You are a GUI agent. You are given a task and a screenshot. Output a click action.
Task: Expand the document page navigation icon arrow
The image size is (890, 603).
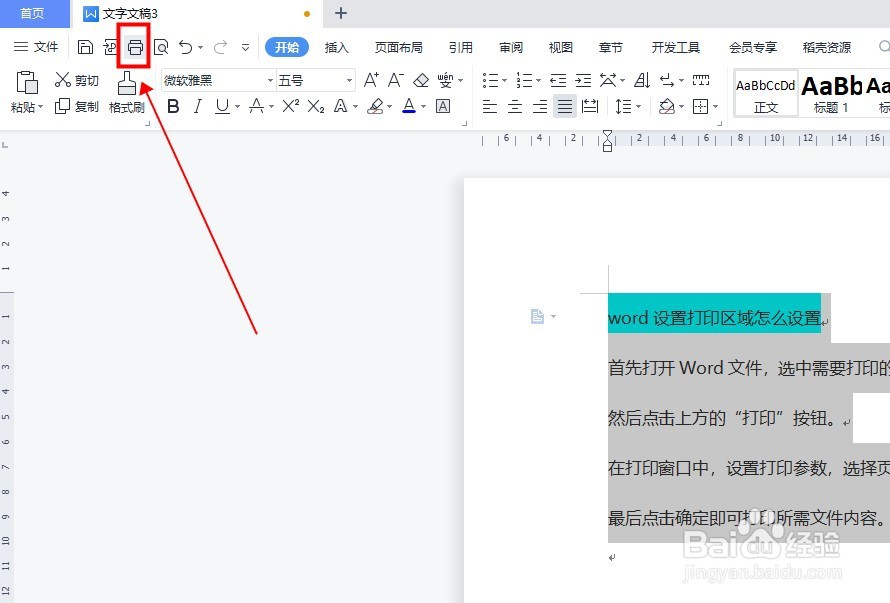click(x=553, y=316)
